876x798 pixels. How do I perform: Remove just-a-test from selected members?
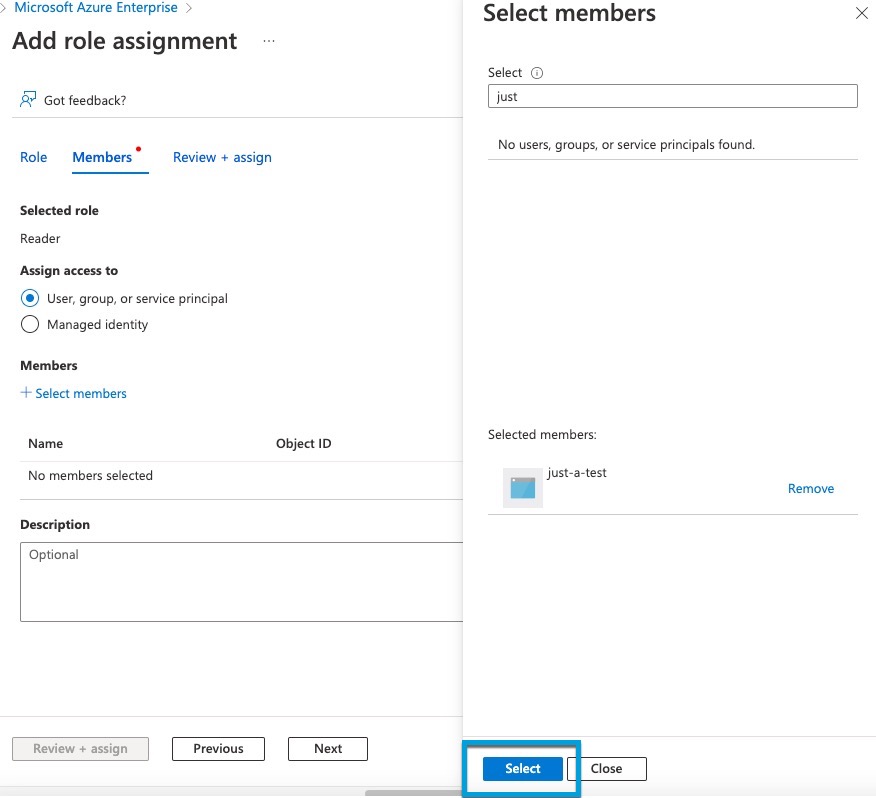pos(810,488)
